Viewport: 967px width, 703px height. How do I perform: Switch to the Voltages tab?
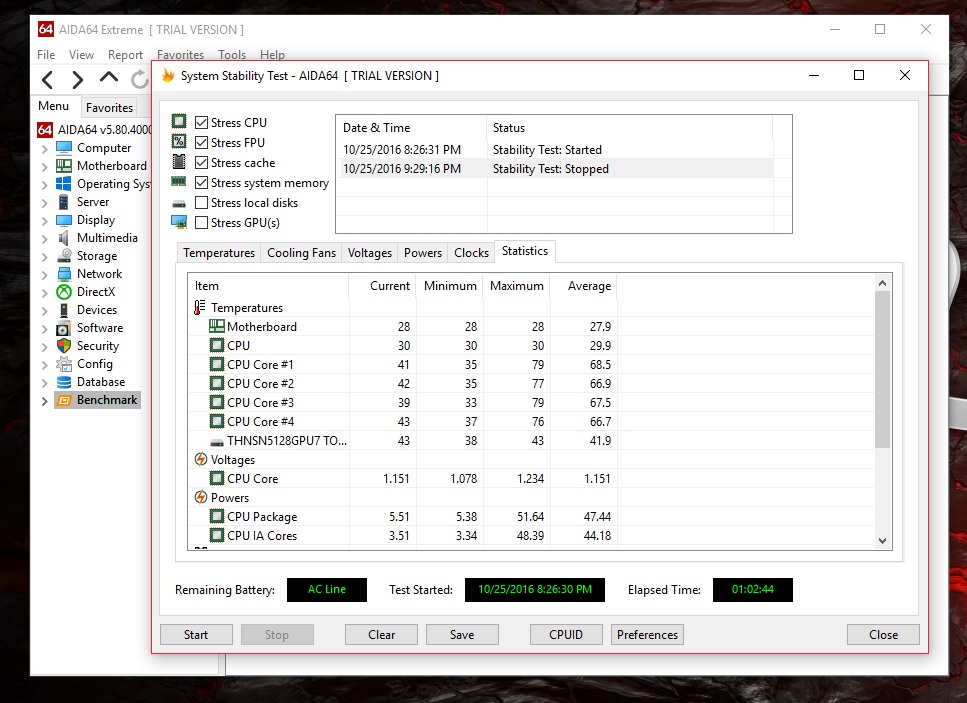click(369, 253)
